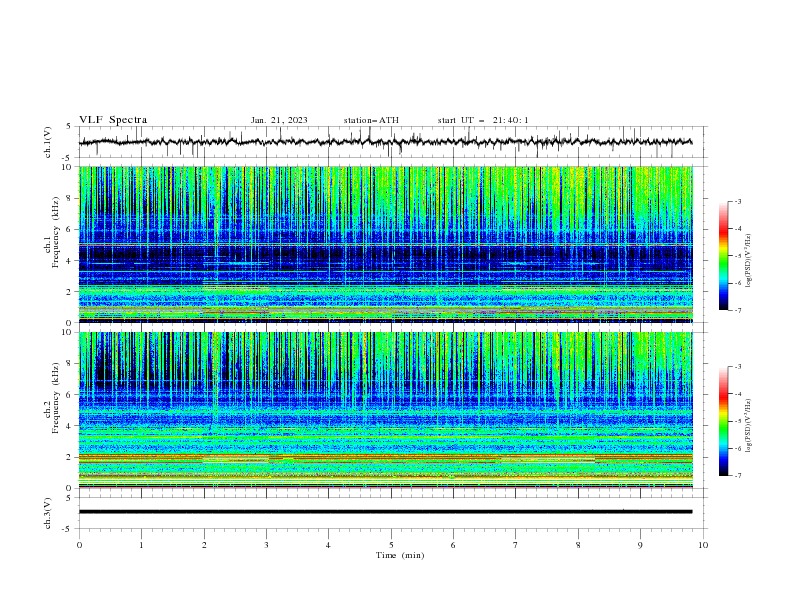The width and height of the screenshot is (792, 612).
Task: Click the "5" volt tick beside ch.1(V)
Action: pos(69,127)
